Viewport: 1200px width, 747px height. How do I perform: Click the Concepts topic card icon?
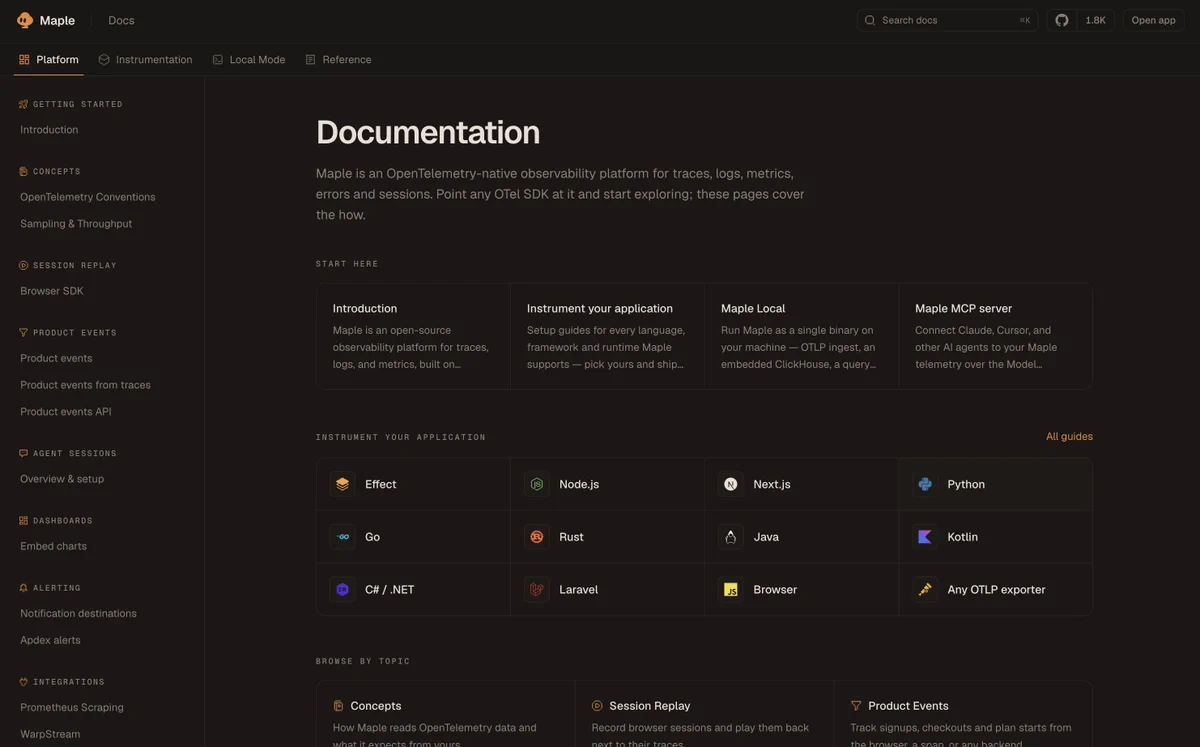(338, 706)
